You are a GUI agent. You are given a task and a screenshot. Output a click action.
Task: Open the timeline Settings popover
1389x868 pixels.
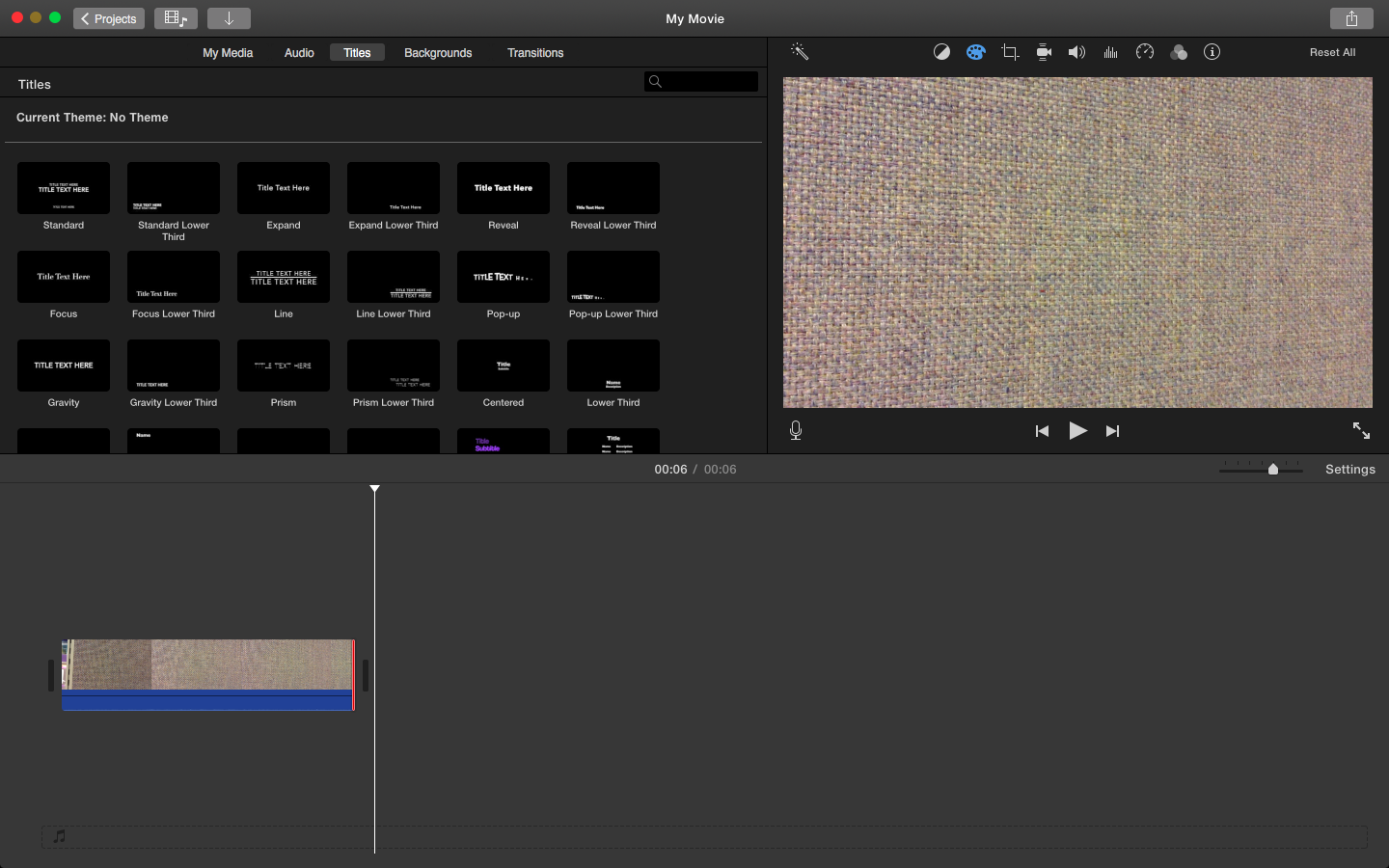(x=1349, y=470)
